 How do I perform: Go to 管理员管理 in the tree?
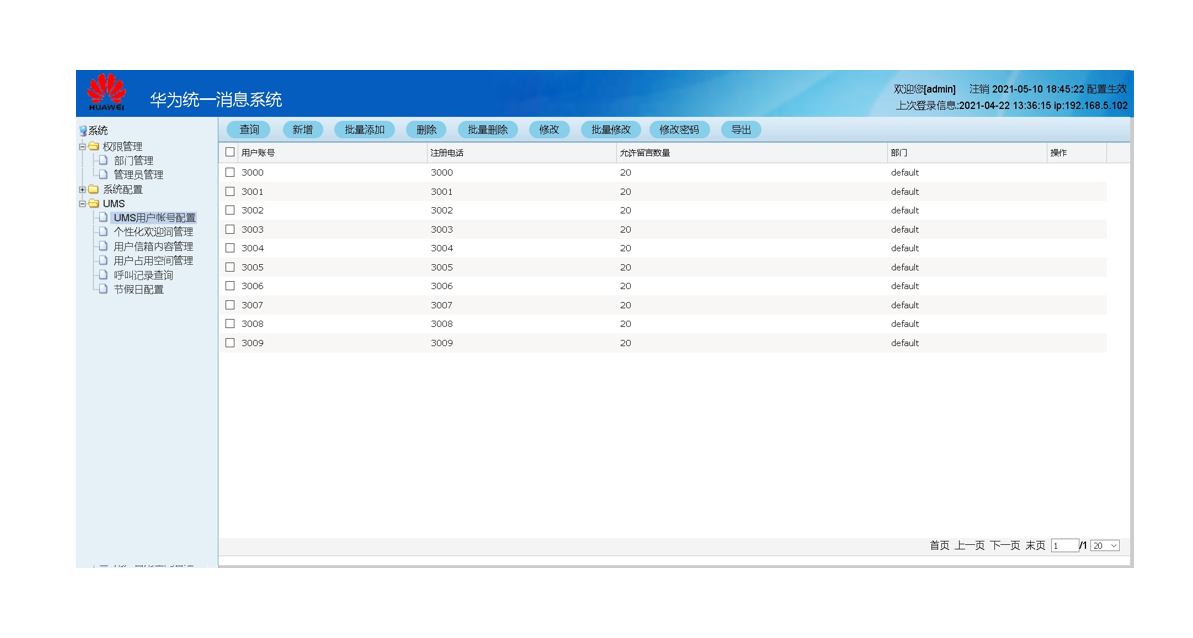(x=138, y=175)
